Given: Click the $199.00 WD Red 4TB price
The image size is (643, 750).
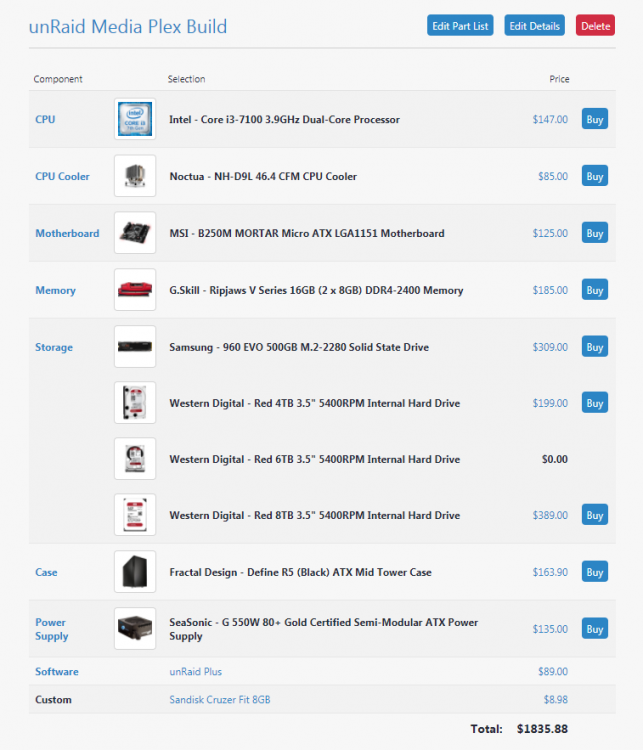Looking at the screenshot, I should tap(550, 403).
